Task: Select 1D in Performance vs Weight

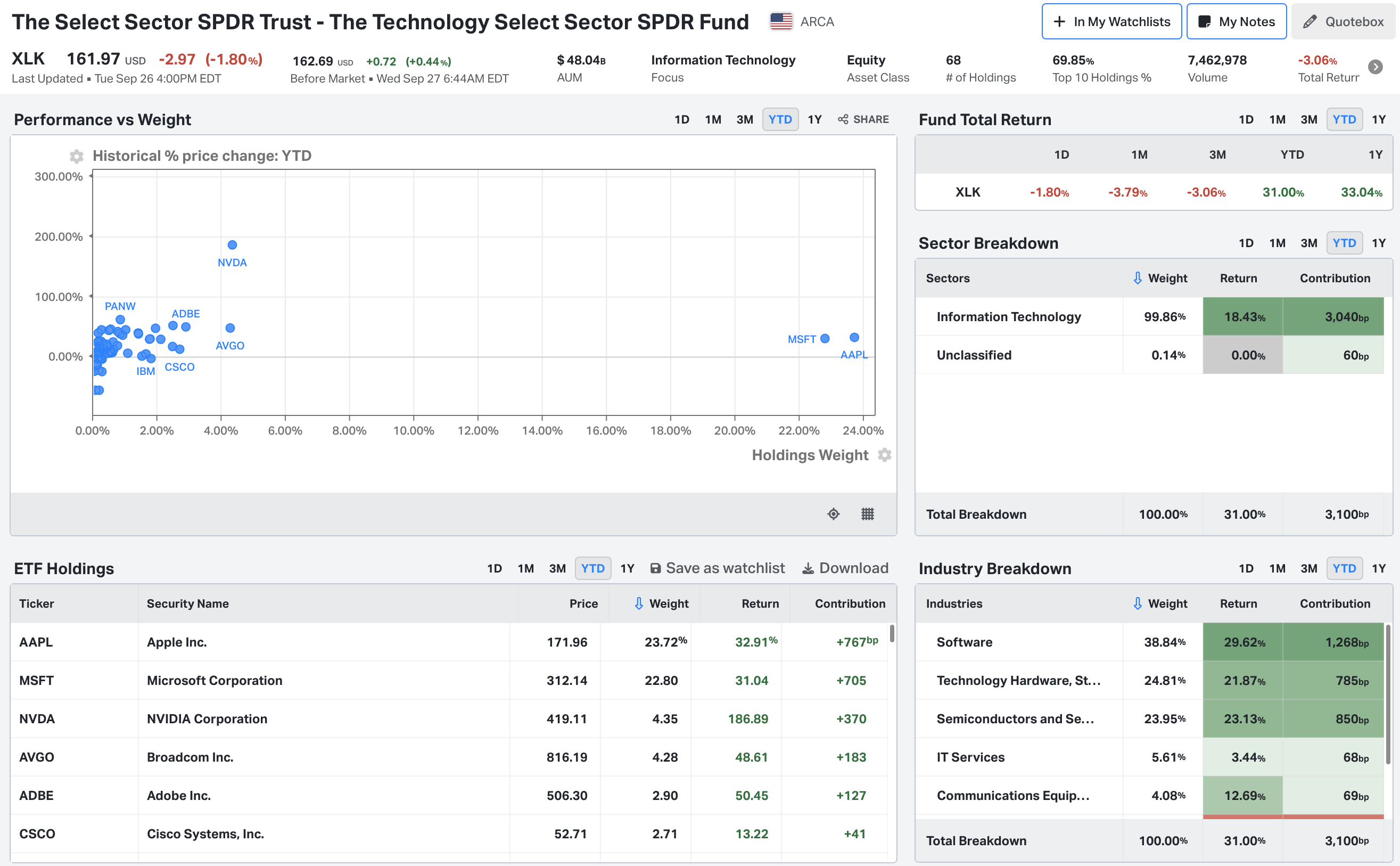Action: (x=682, y=119)
